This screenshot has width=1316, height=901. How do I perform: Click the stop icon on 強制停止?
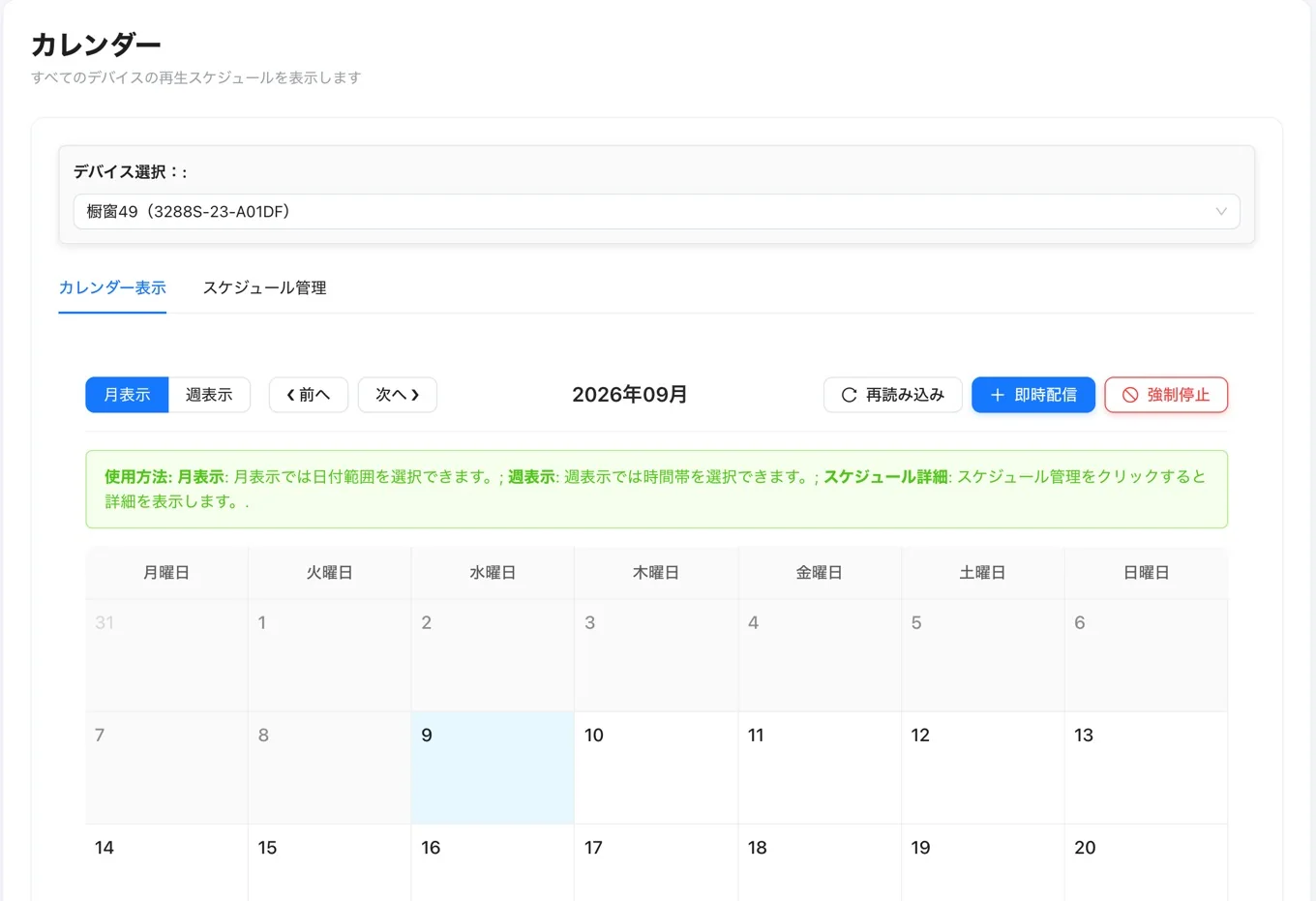pyautogui.click(x=1130, y=395)
